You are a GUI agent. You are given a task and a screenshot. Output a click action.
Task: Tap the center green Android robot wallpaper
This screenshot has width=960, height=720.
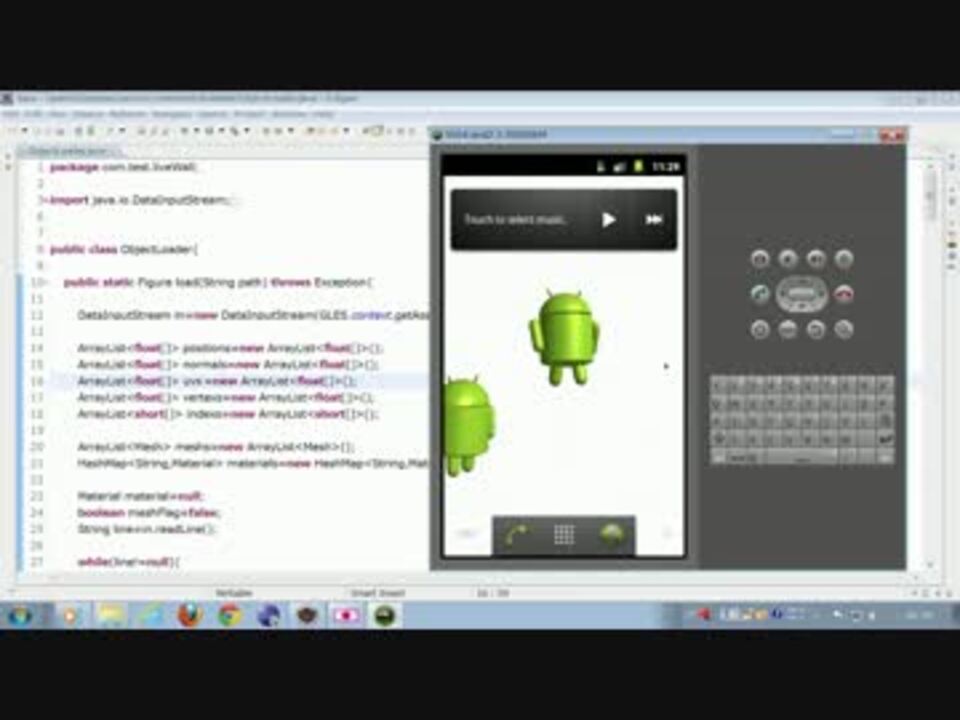point(564,338)
